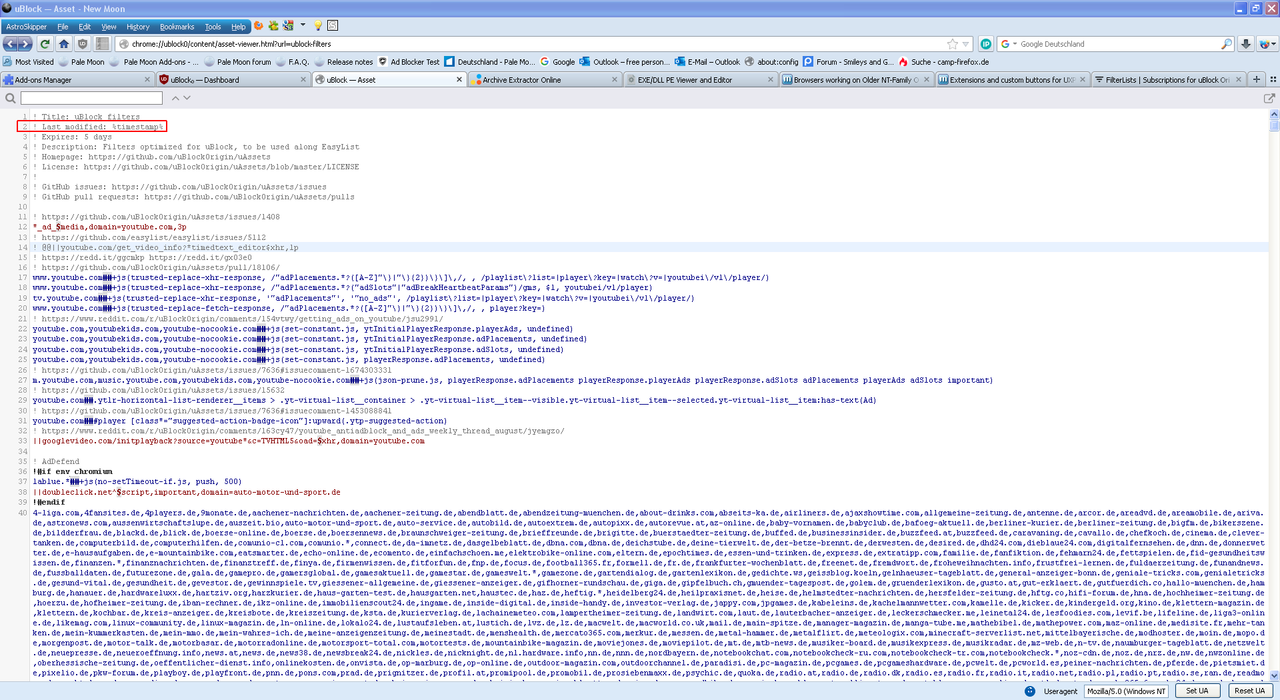Open E-Mail – Outlook bookmark
1280x700 pixels.
tap(707, 62)
